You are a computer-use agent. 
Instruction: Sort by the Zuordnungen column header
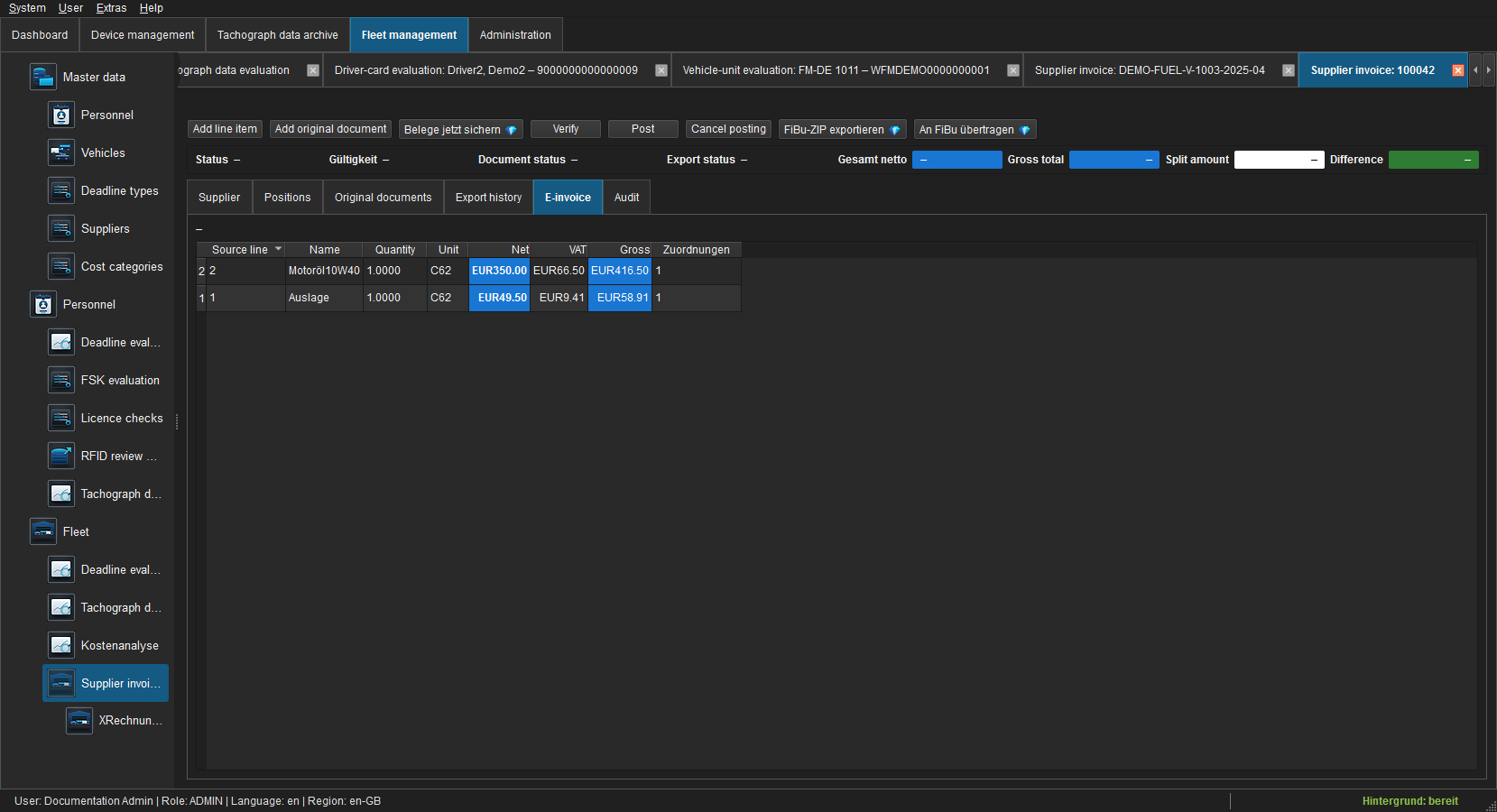[x=697, y=250]
